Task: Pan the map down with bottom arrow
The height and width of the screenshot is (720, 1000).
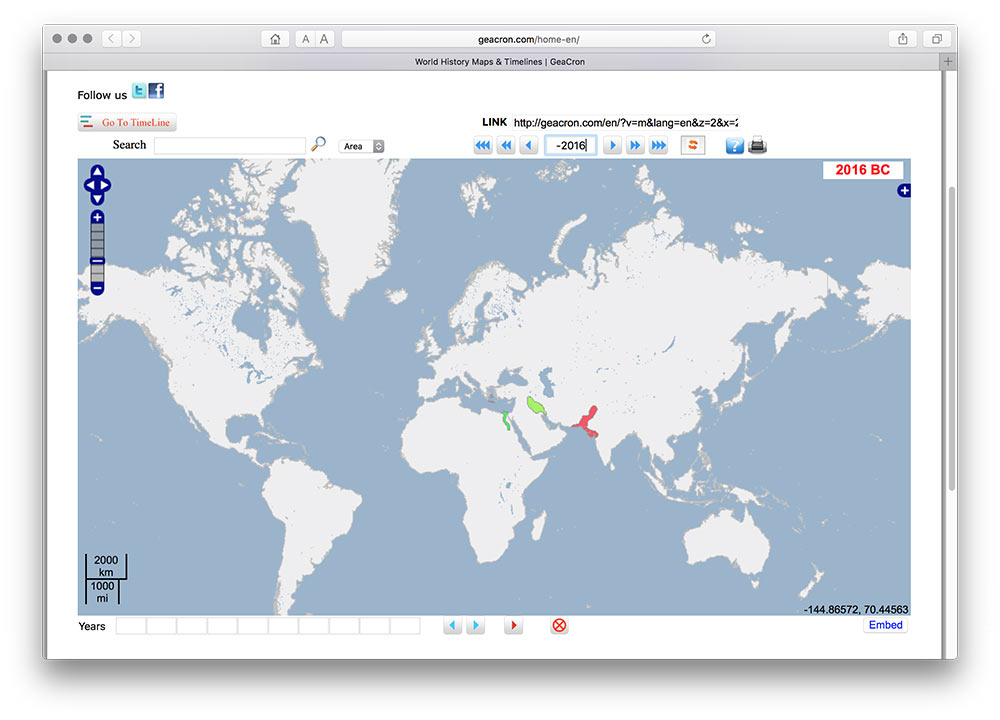Action: coord(98,199)
